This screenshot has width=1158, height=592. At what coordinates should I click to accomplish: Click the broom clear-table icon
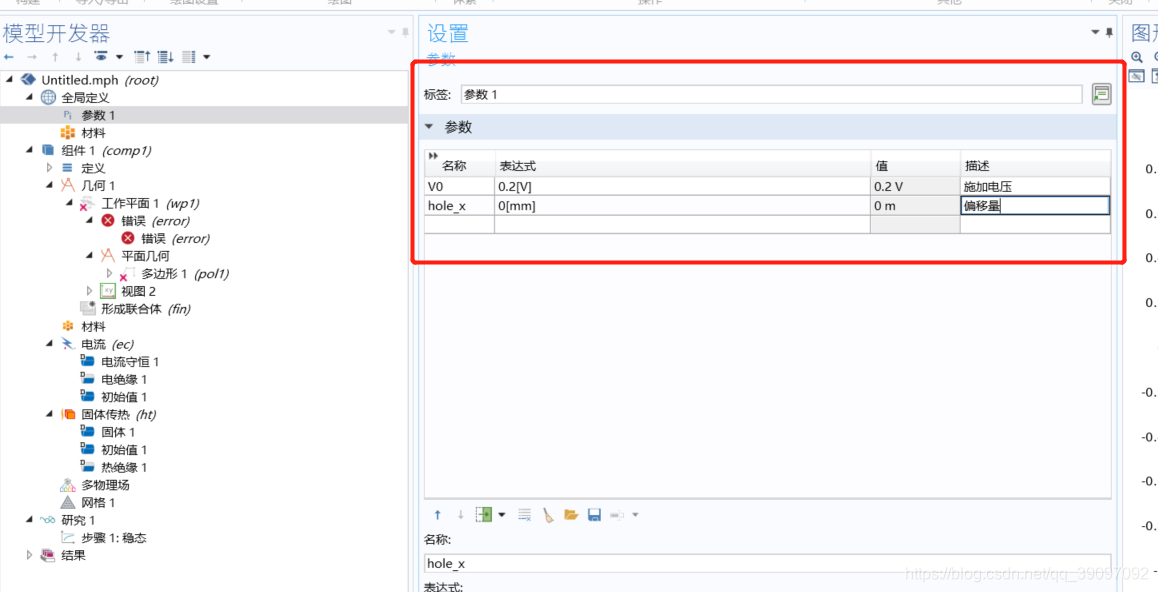[548, 514]
